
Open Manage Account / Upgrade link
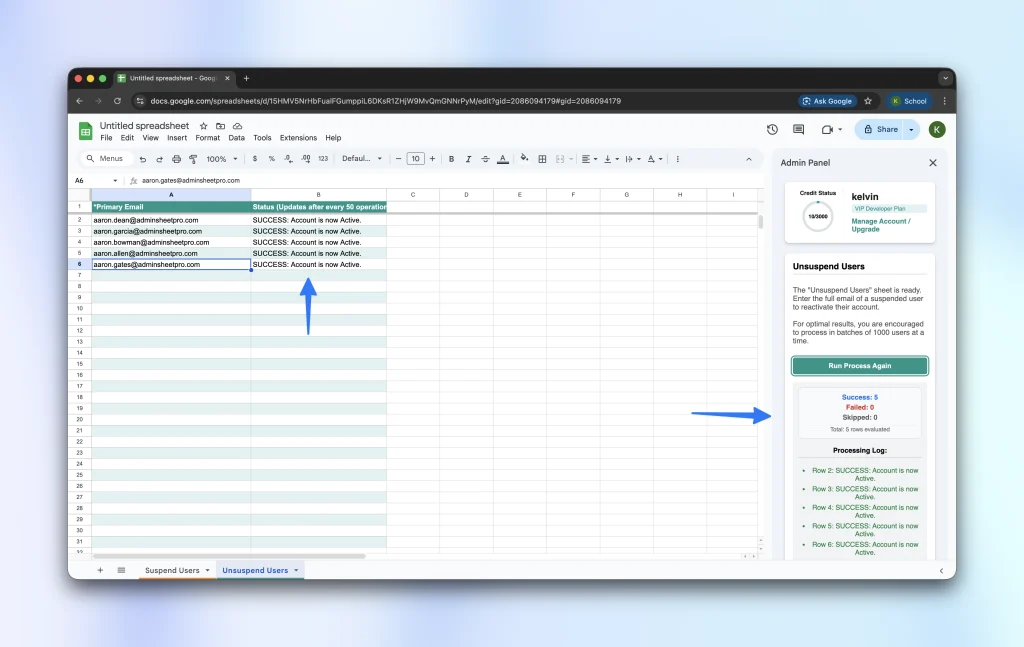coord(880,225)
